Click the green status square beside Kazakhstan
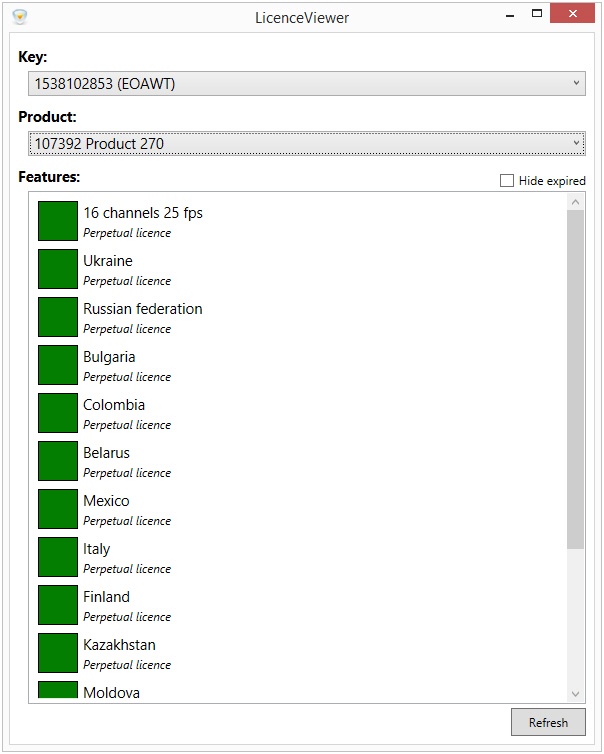This screenshot has height=754, width=604. pyautogui.click(x=58, y=653)
